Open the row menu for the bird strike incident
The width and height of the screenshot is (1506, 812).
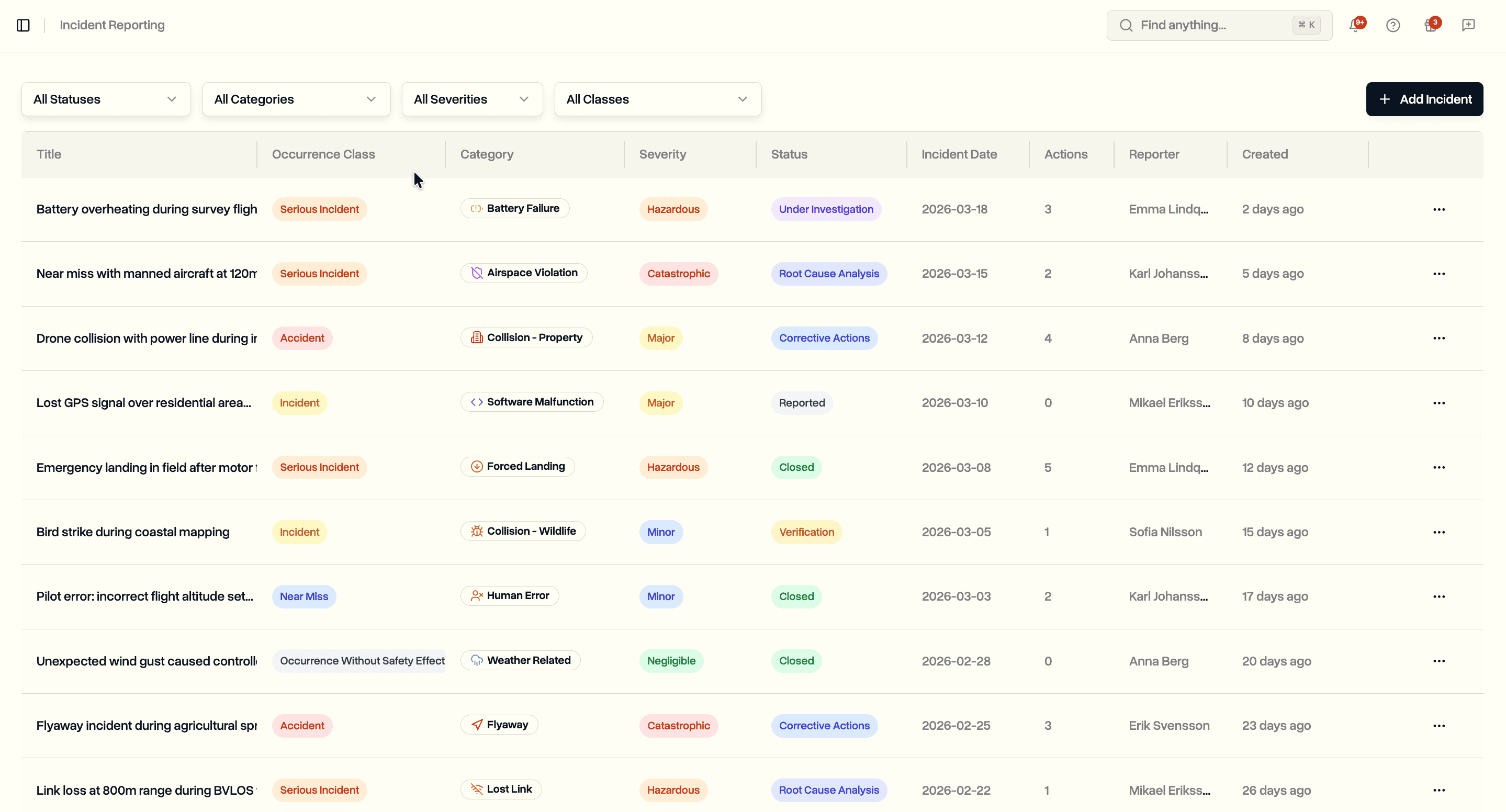click(1440, 532)
